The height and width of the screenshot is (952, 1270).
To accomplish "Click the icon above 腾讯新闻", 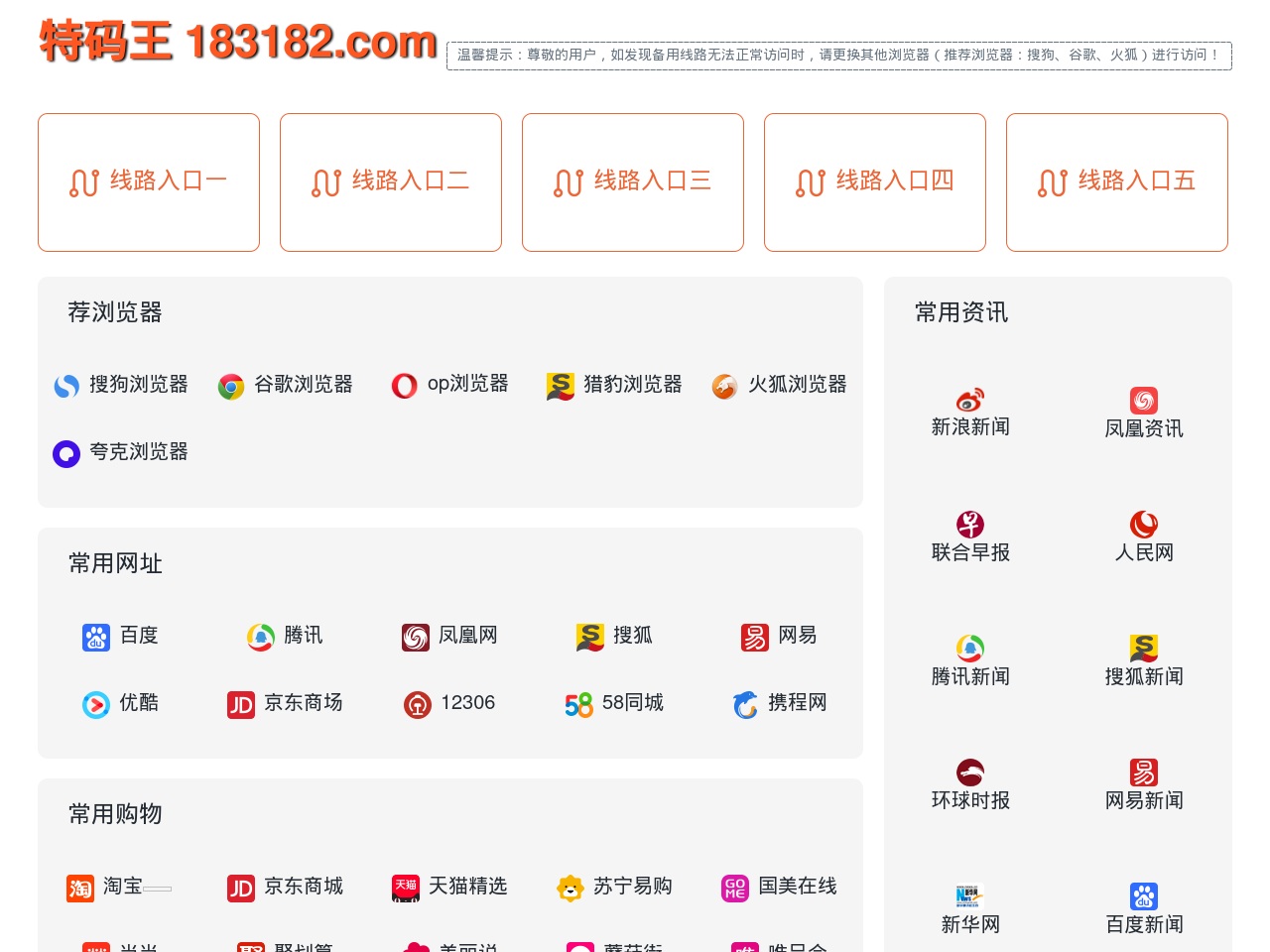I will [970, 648].
